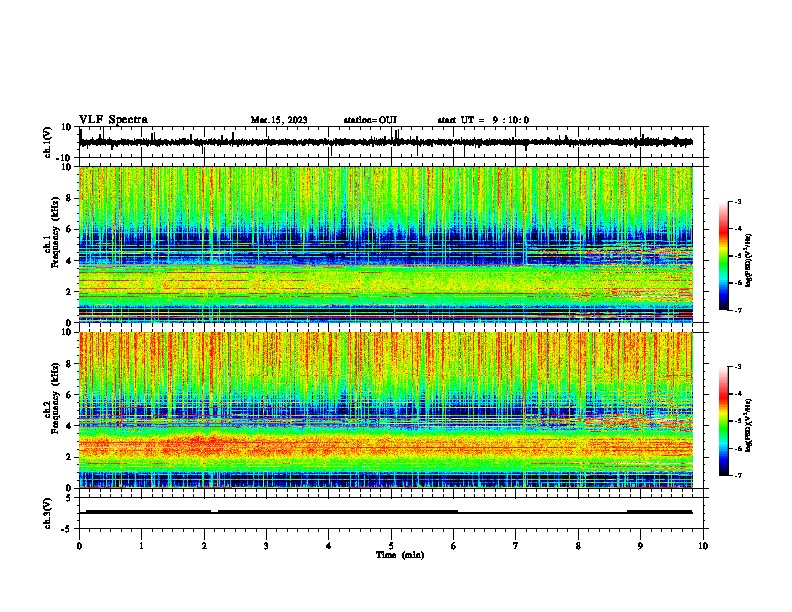Select the ch.1 spectrogram color scale bar
Viewport: 792px width, 612px height.
(723, 256)
